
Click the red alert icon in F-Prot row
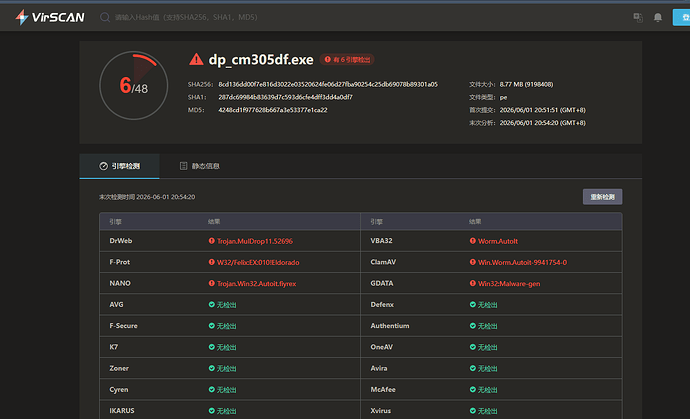coord(212,262)
